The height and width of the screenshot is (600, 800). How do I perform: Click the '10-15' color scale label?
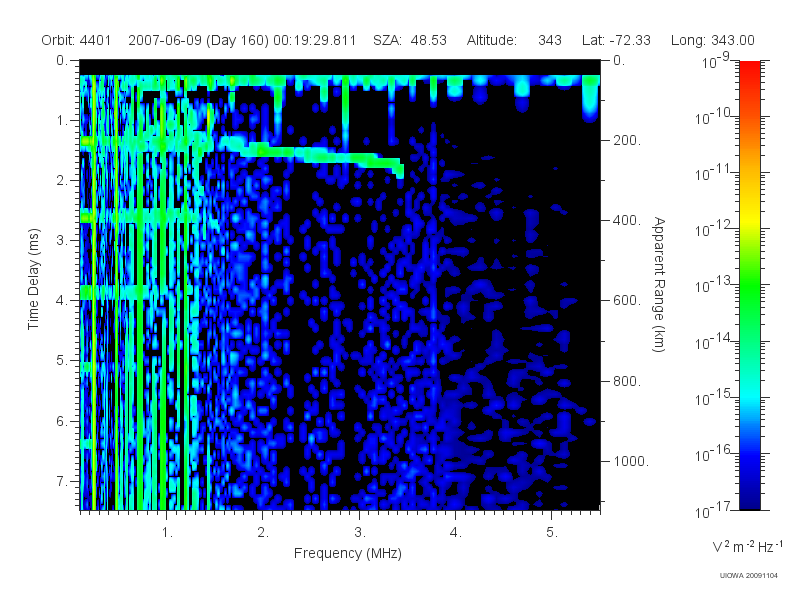714,397
